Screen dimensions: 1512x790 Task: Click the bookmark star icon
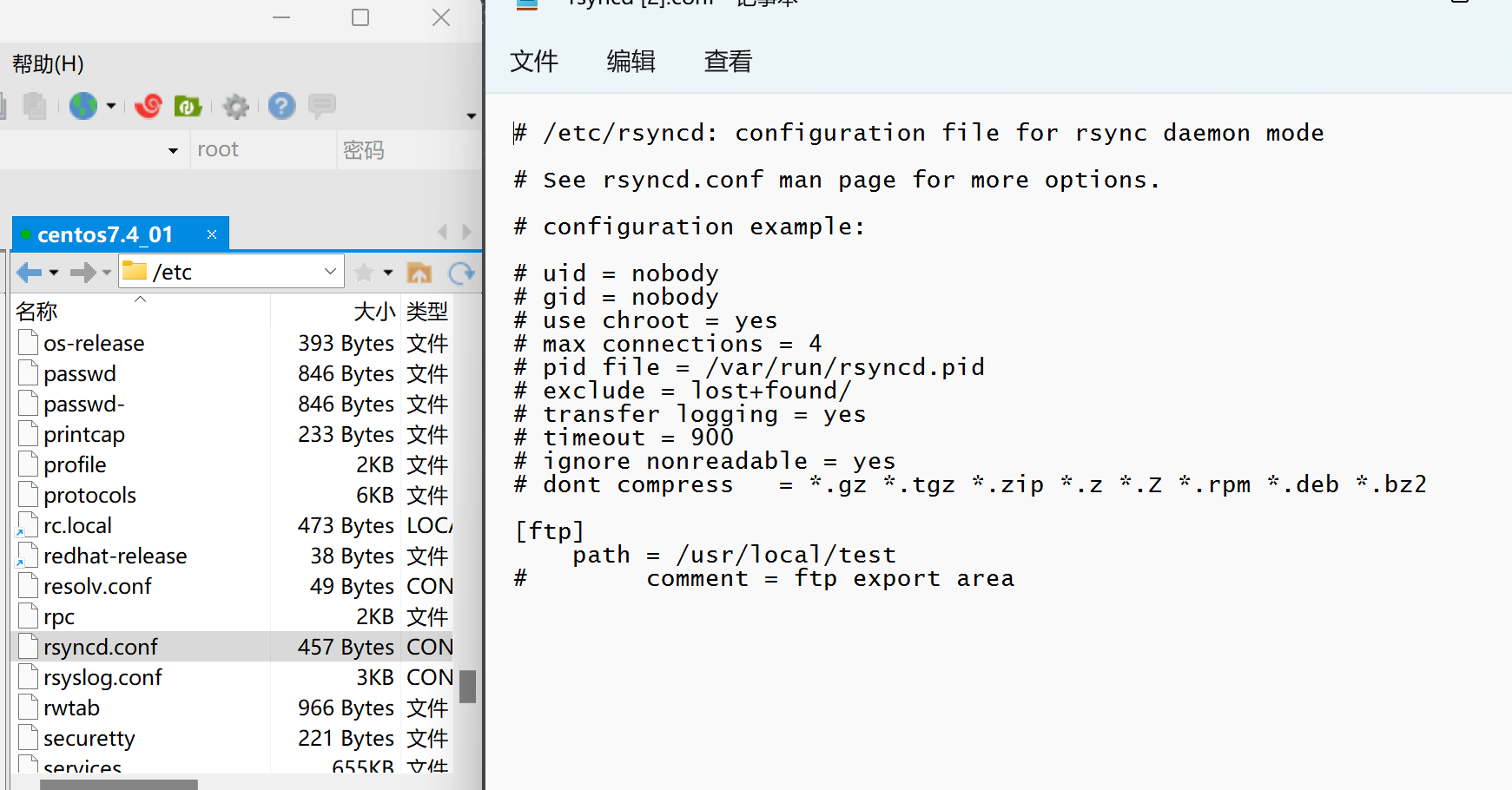364,273
